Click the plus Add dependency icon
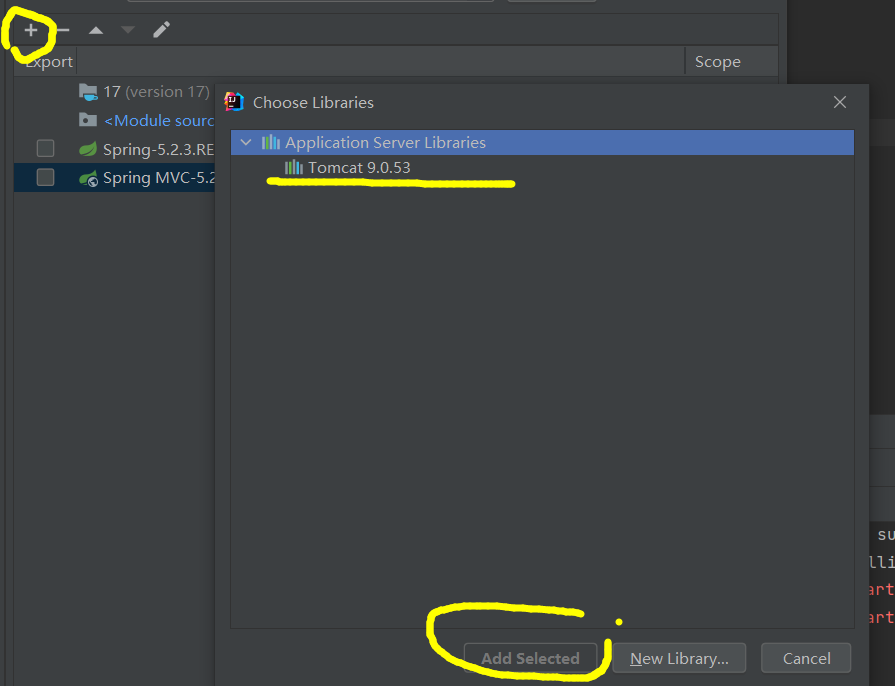 (31, 30)
